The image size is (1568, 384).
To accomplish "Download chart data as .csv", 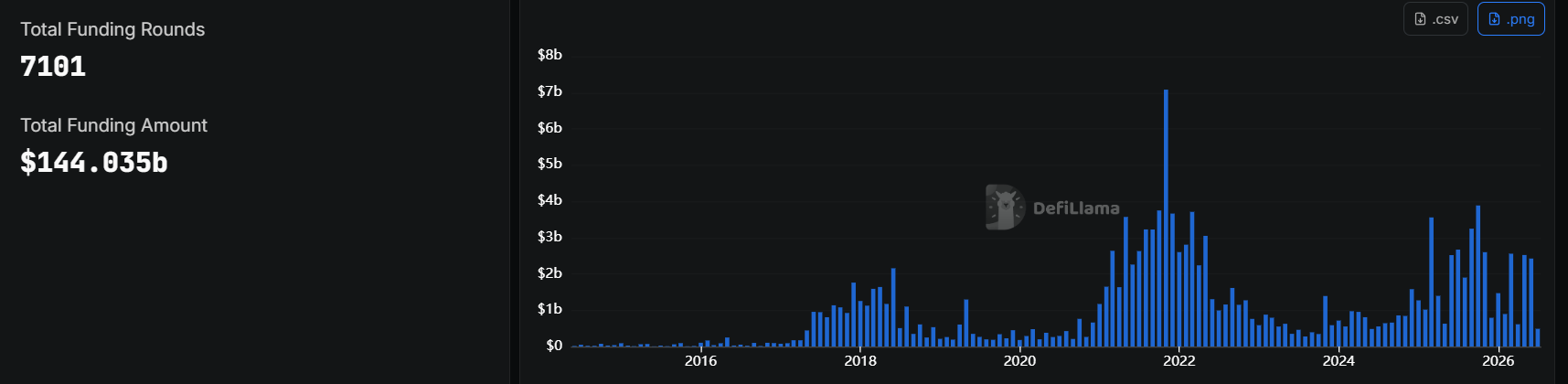I will pos(1435,19).
